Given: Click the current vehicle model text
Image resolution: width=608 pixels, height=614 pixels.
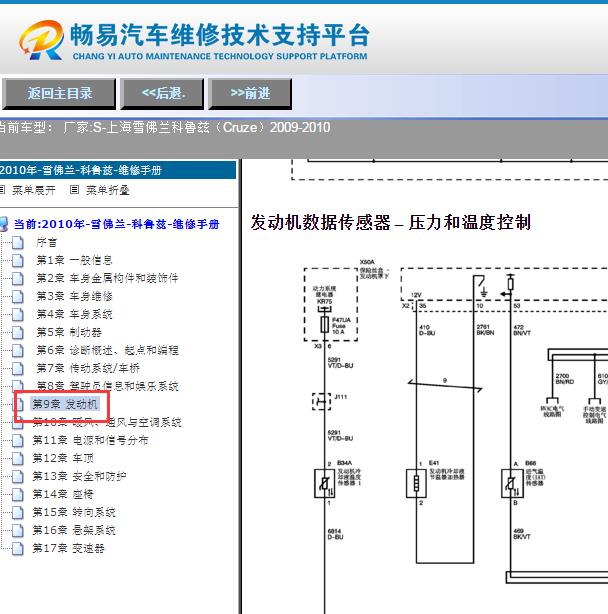Looking at the screenshot, I should [164, 128].
